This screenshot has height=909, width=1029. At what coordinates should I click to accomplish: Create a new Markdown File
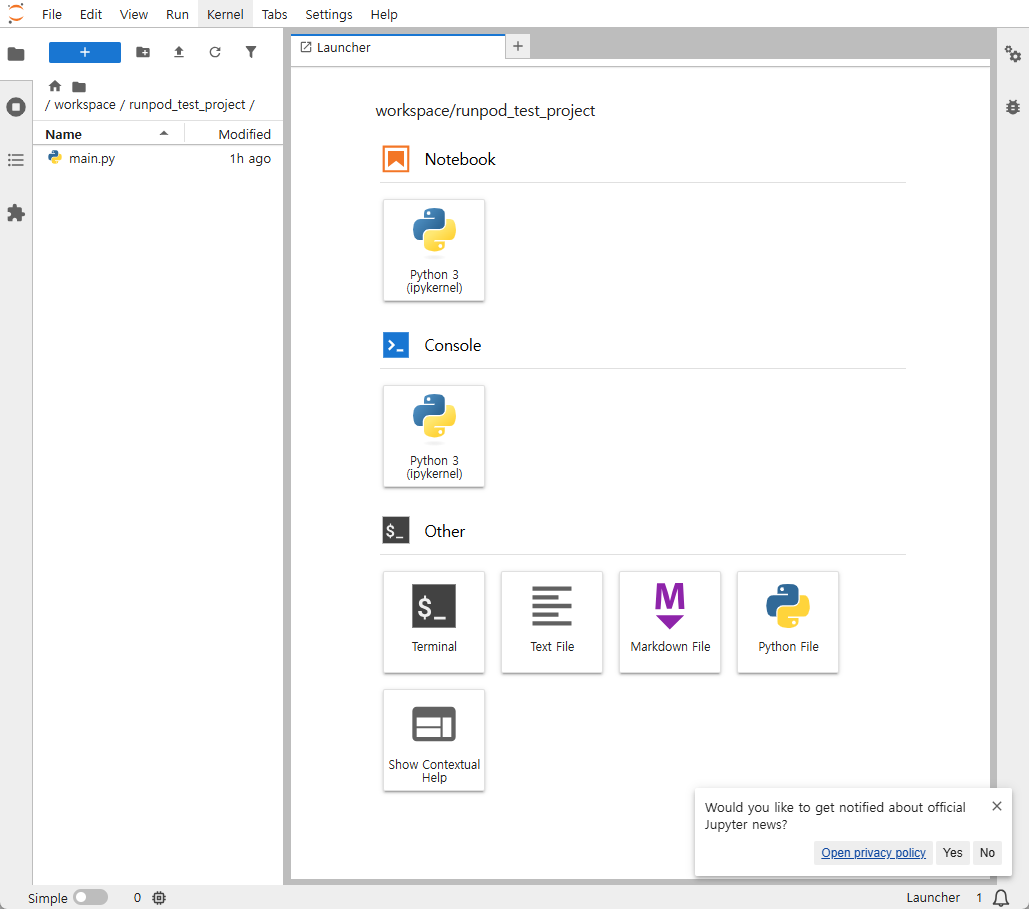pyautogui.click(x=670, y=622)
